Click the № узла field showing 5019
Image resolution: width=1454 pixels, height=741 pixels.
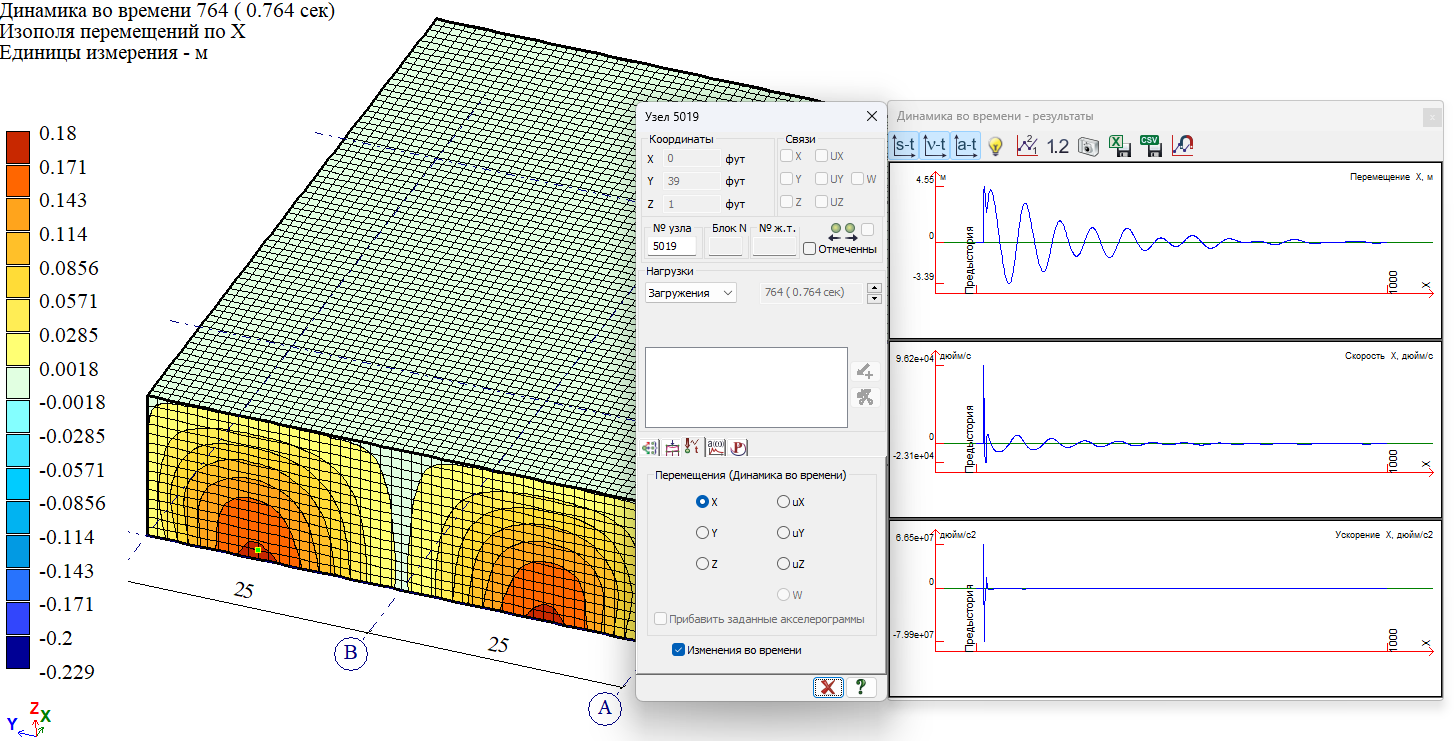(x=672, y=245)
